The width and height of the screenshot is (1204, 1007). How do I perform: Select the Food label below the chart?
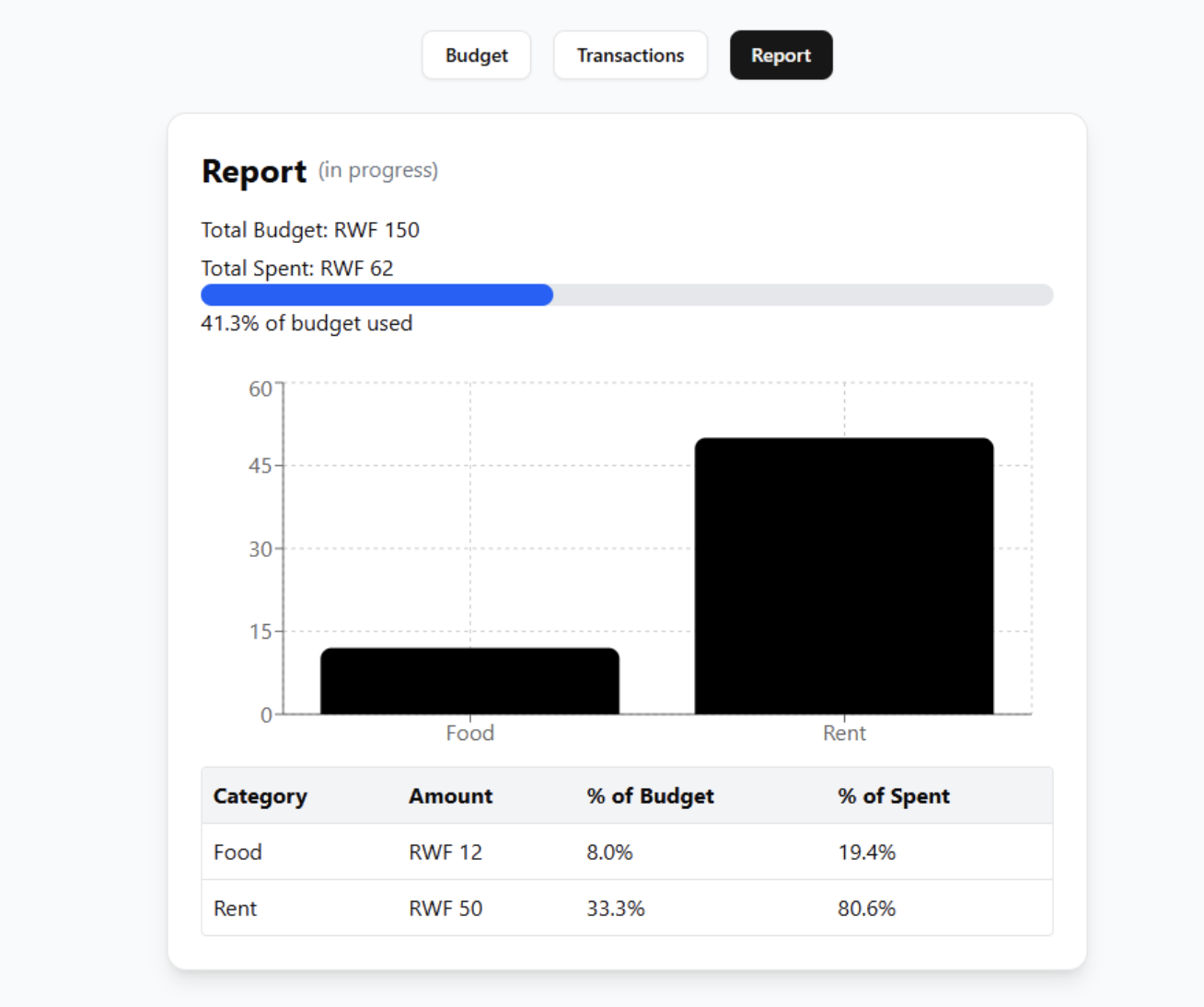[470, 733]
